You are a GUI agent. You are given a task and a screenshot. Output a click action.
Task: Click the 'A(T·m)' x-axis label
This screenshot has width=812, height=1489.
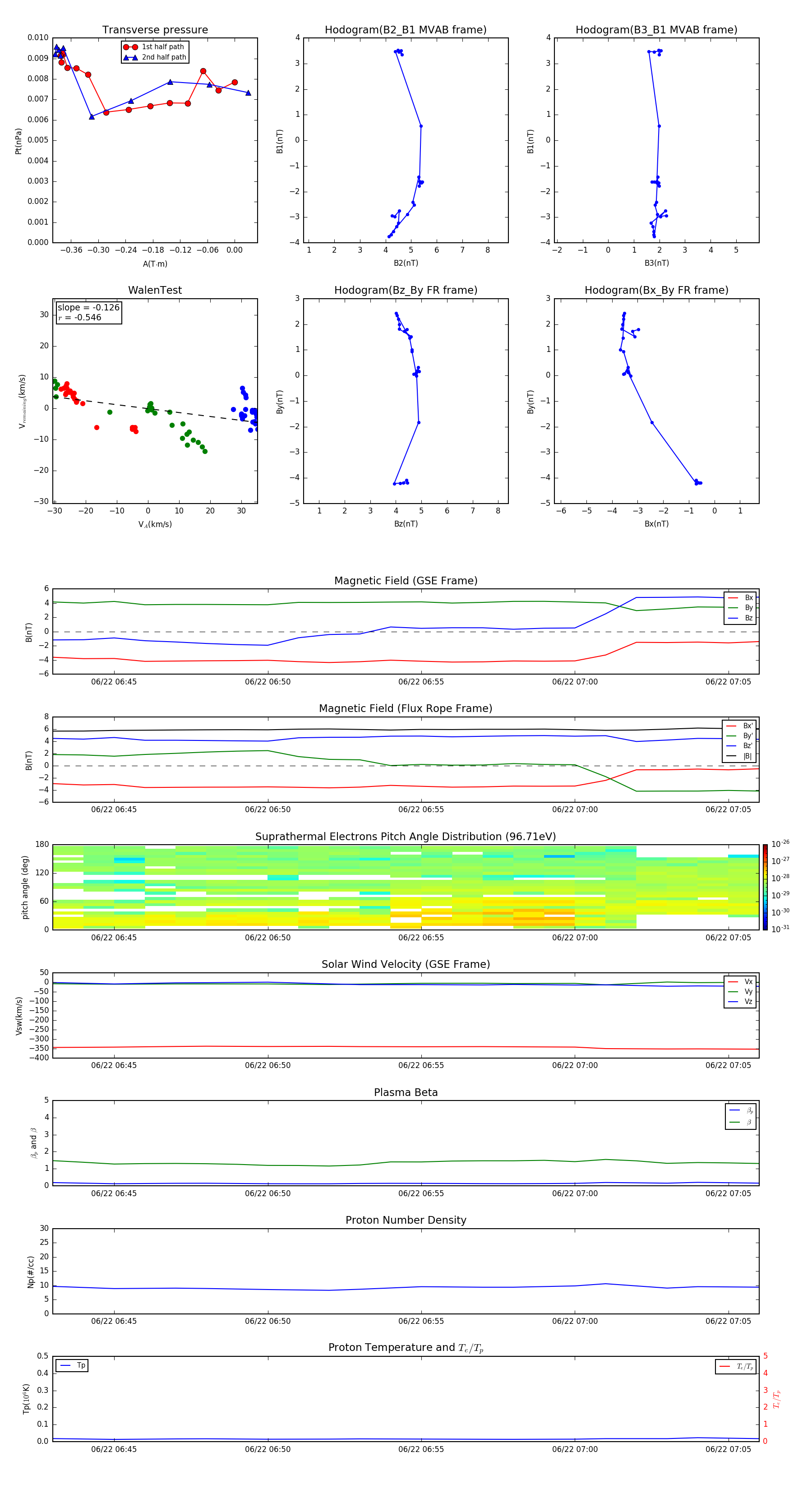[155, 264]
